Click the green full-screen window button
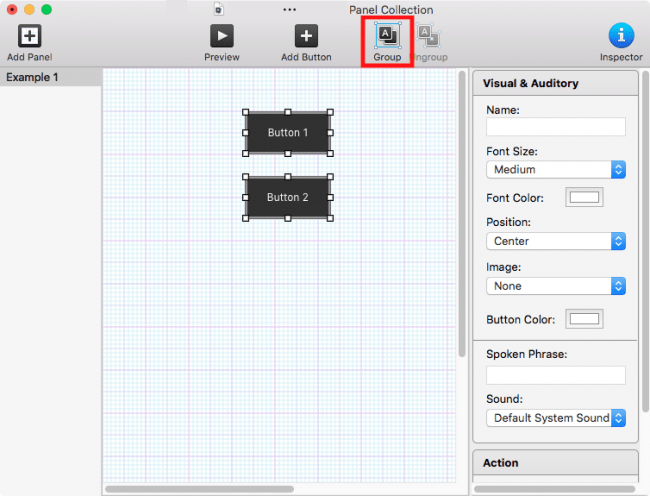650x496 pixels. click(46, 9)
